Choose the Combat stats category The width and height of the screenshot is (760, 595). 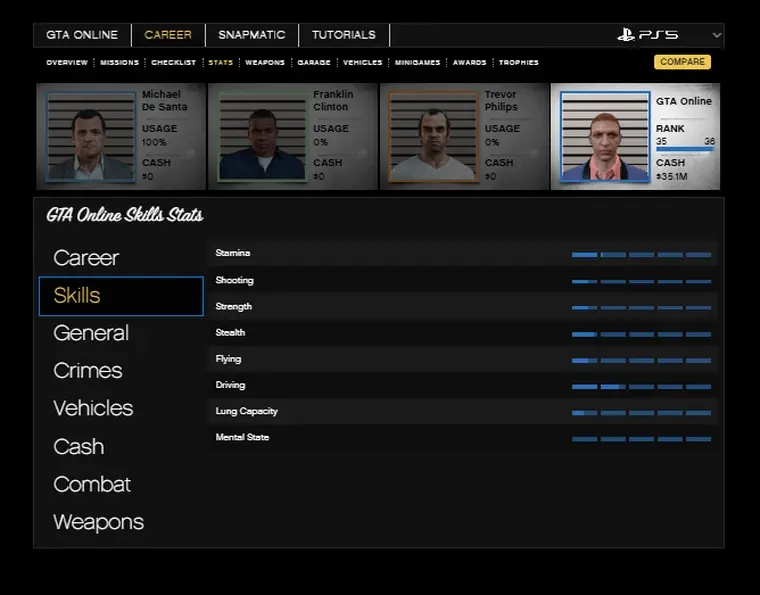[92, 484]
